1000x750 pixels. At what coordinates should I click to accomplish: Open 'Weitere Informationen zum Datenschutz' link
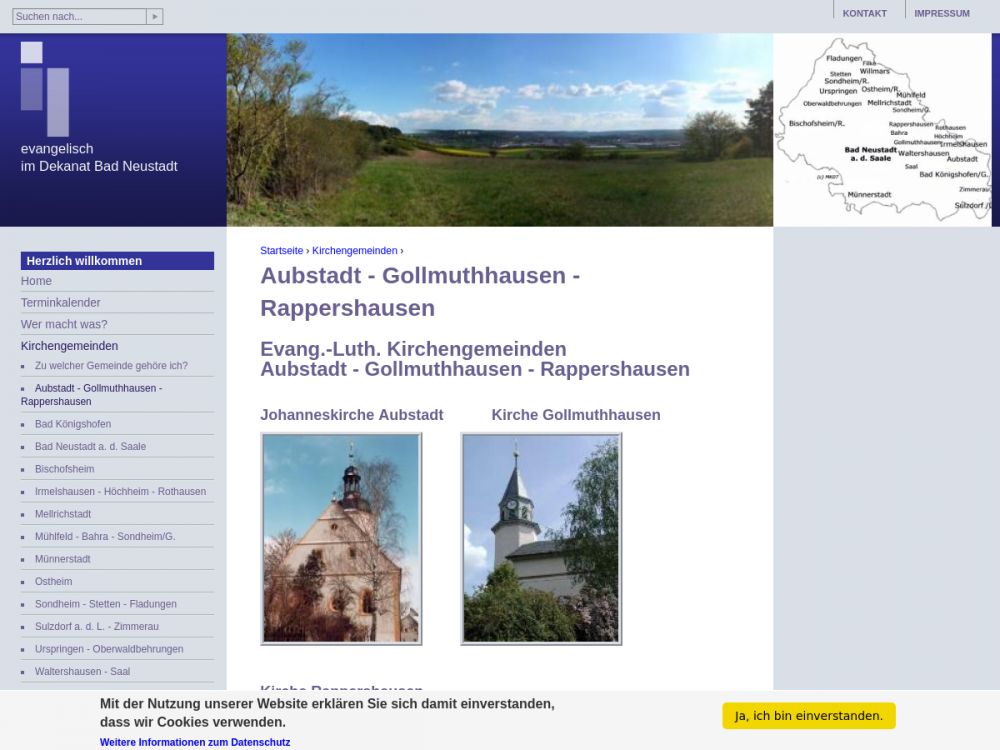[195, 742]
